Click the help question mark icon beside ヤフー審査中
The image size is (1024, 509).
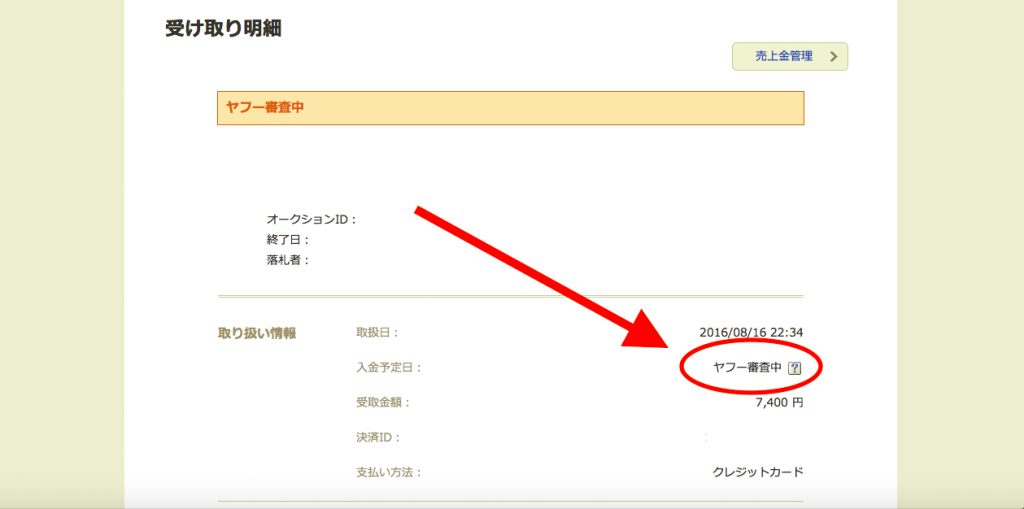[x=795, y=368]
